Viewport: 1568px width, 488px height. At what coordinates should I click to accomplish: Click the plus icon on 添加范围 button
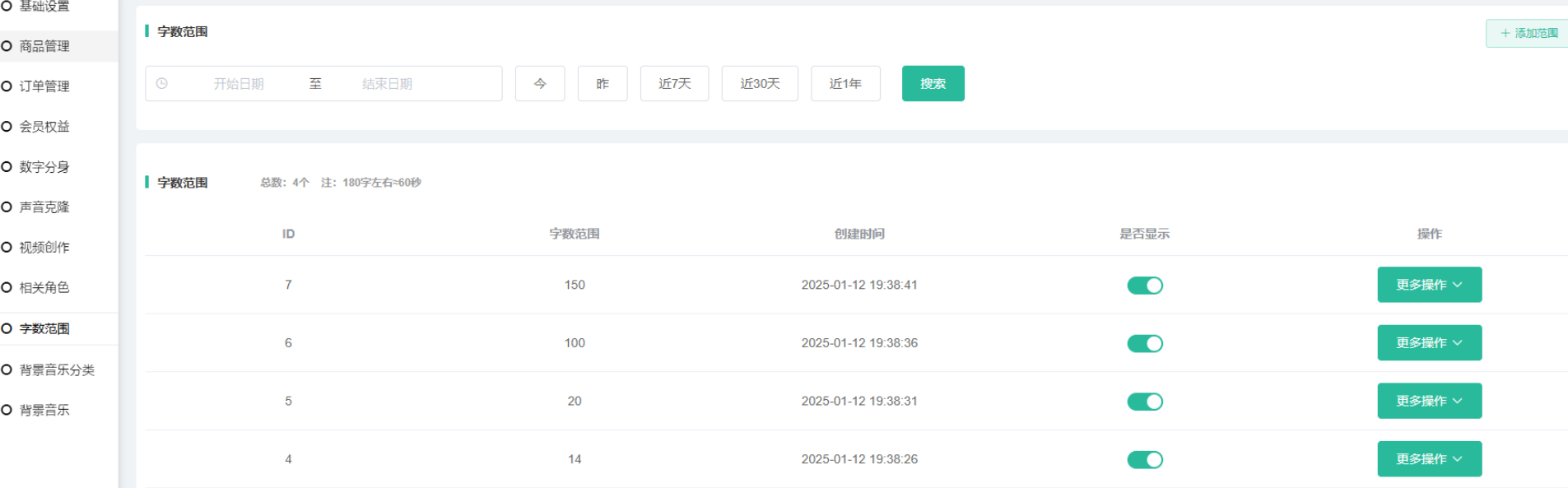(1505, 34)
